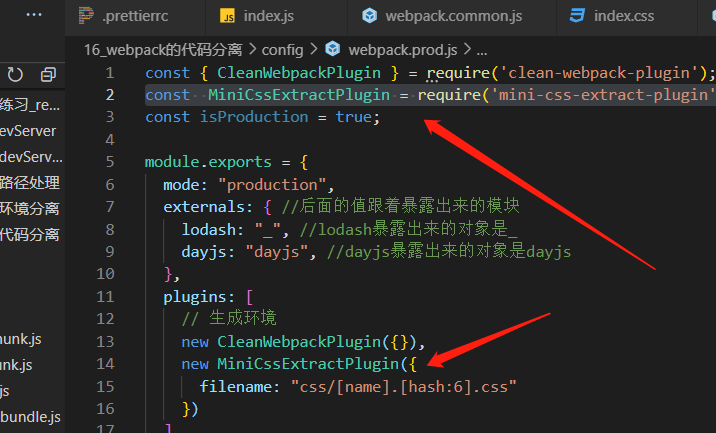Open the bundle.js file in explorer

click(x=31, y=417)
